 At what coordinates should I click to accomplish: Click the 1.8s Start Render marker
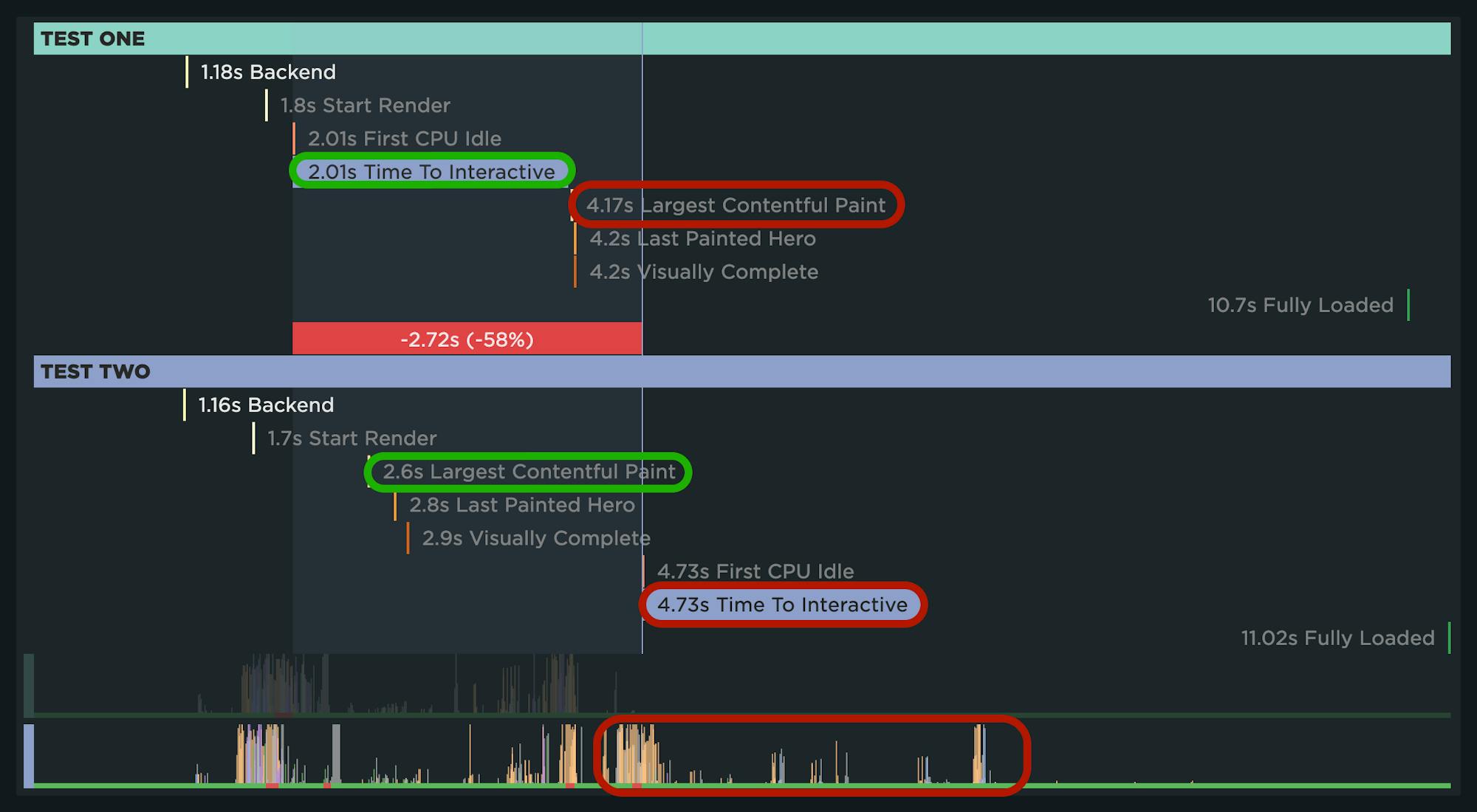pyautogui.click(x=365, y=106)
